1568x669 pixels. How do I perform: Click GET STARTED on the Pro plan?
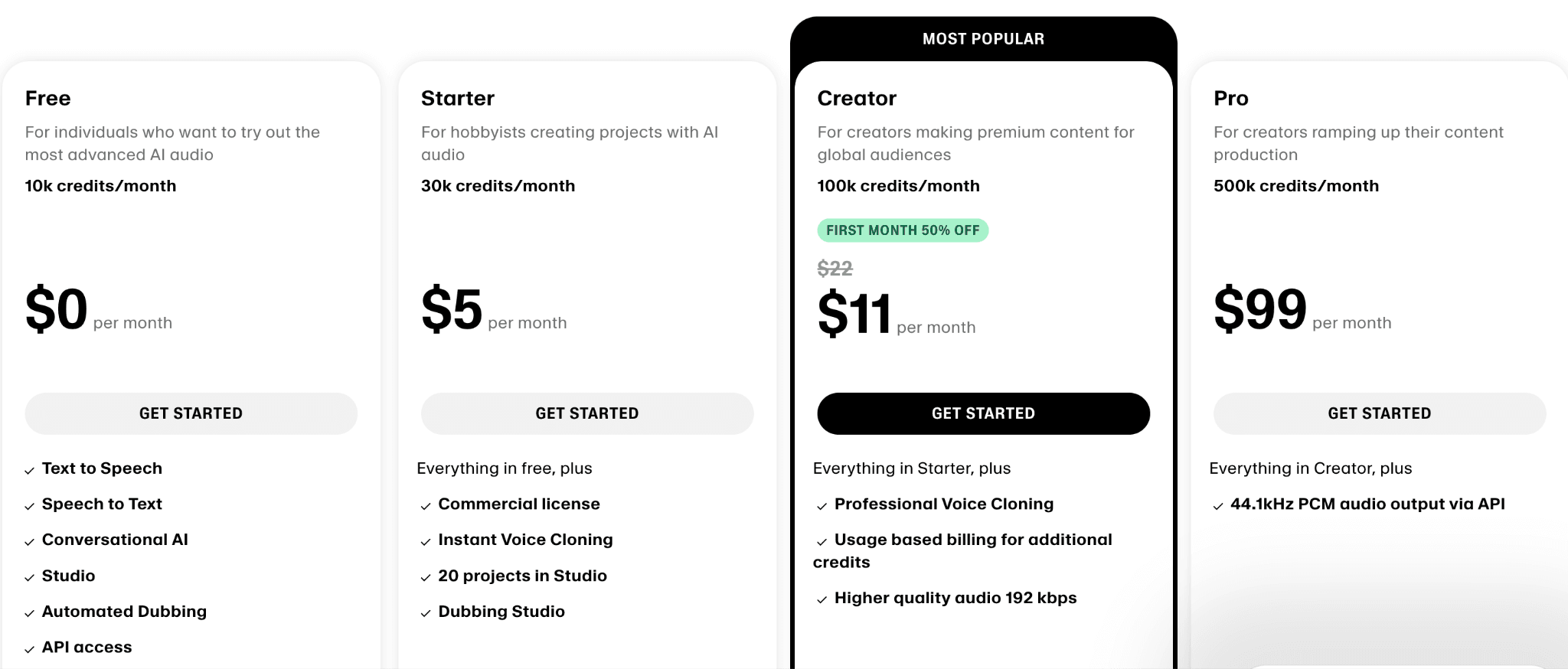1379,413
